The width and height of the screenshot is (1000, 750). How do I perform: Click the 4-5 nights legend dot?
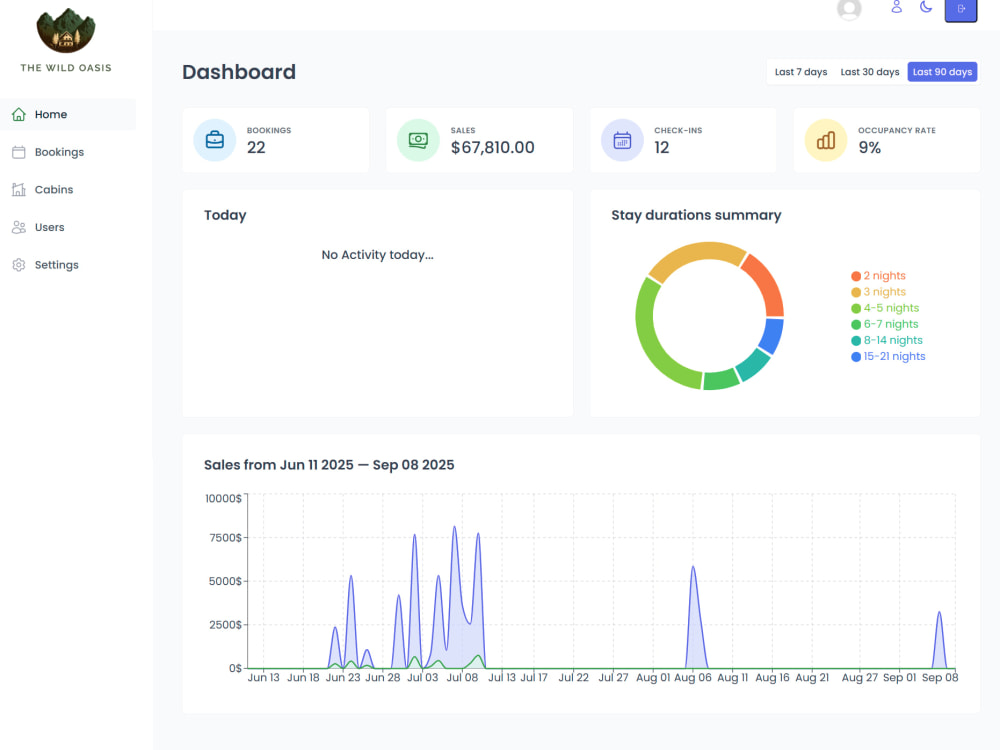point(856,308)
